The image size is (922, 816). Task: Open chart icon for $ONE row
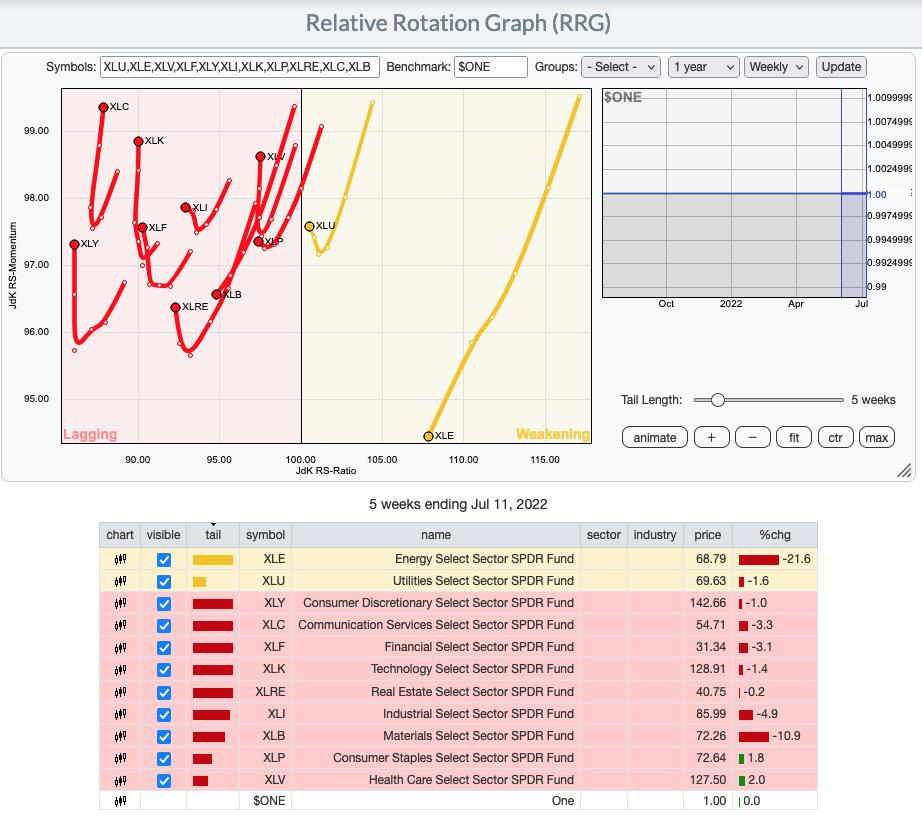click(120, 801)
